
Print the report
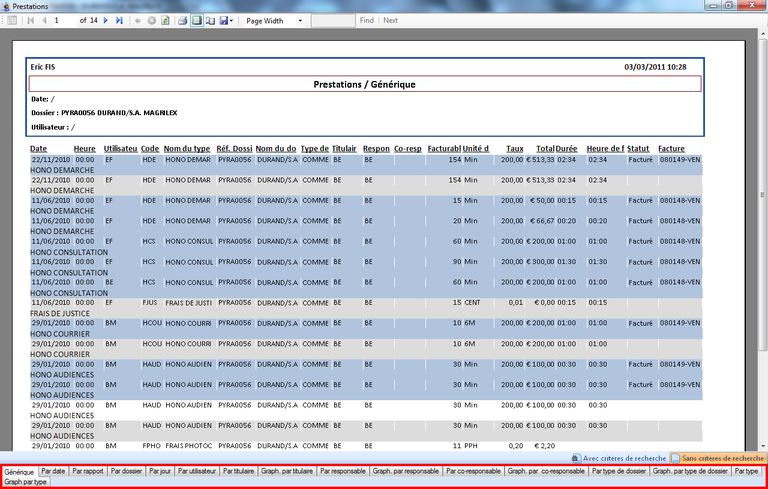183,20
